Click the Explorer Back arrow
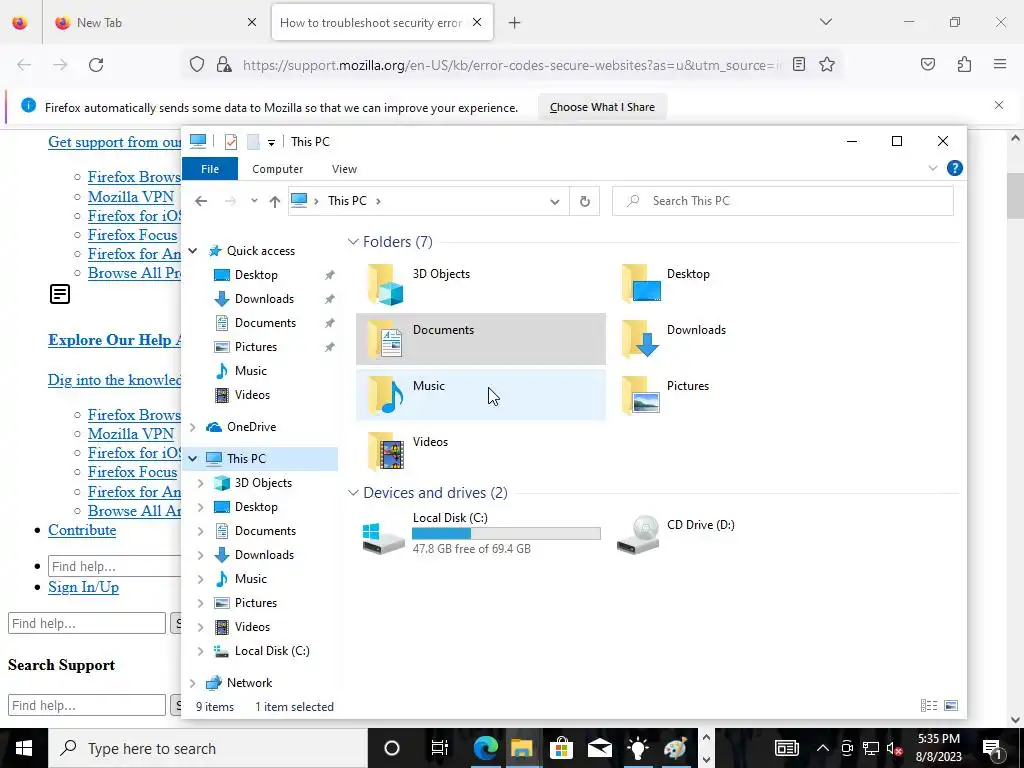The width and height of the screenshot is (1024, 768). pos(201,201)
